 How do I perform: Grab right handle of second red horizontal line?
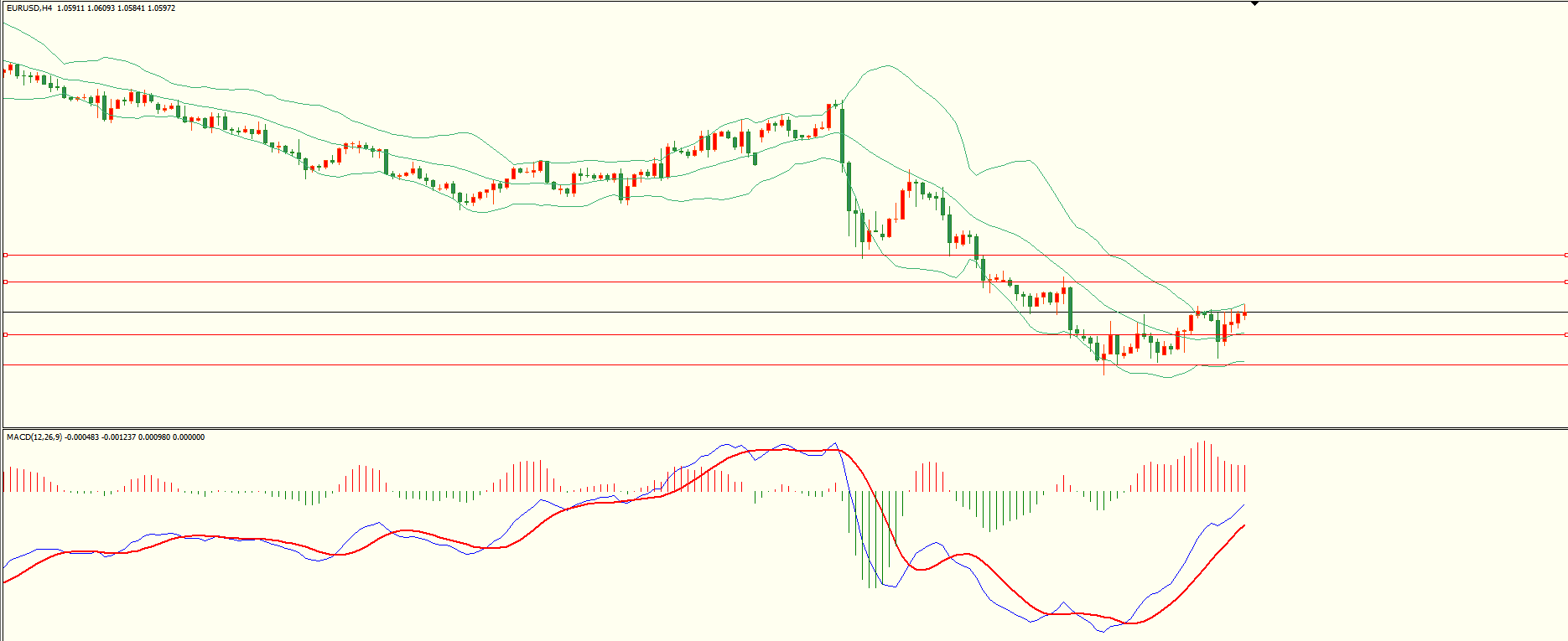click(1565, 282)
